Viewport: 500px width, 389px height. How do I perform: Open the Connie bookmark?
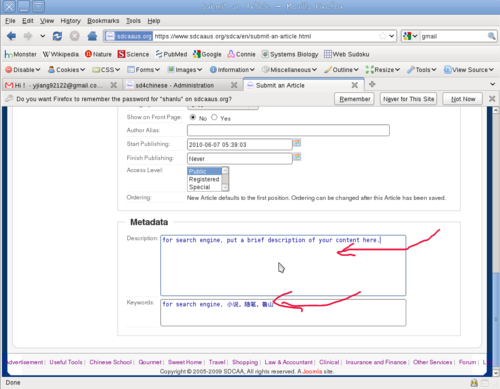241,54
